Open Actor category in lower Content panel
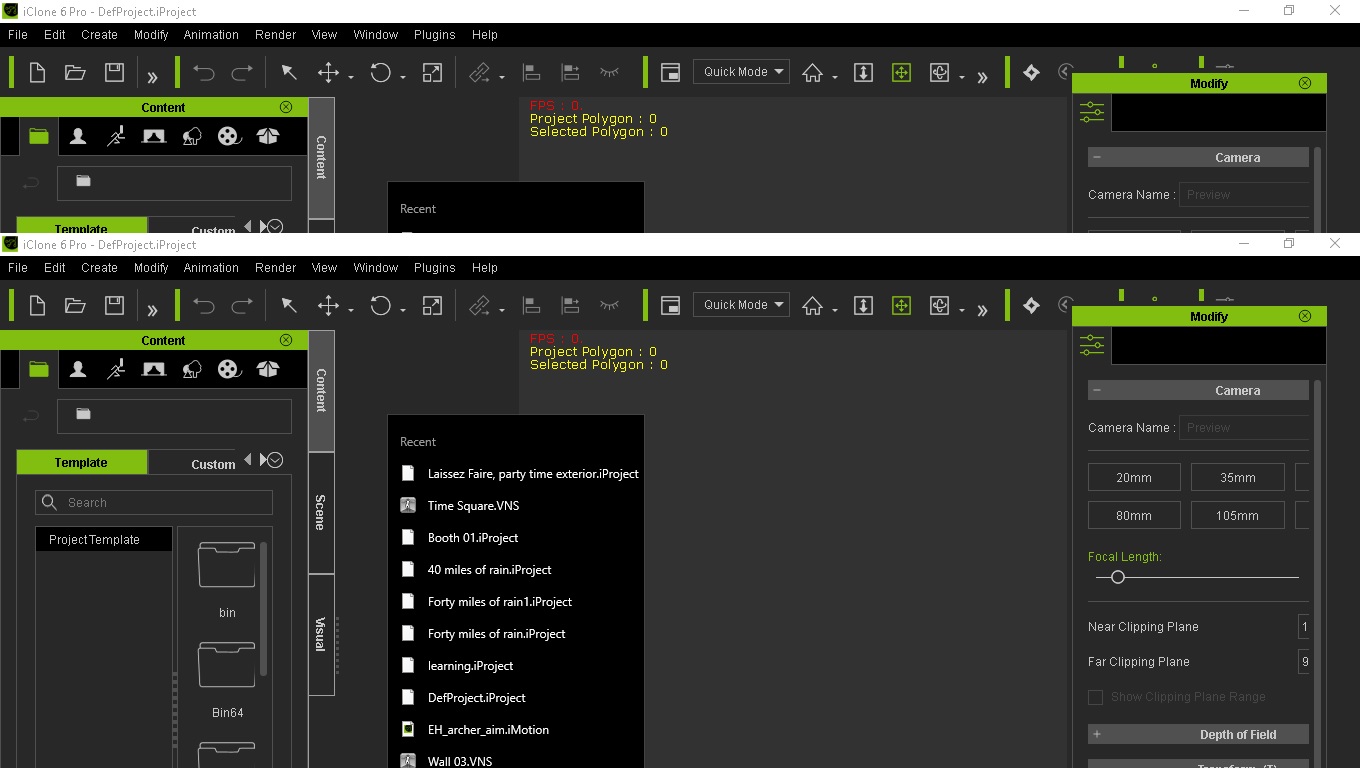 click(x=78, y=369)
